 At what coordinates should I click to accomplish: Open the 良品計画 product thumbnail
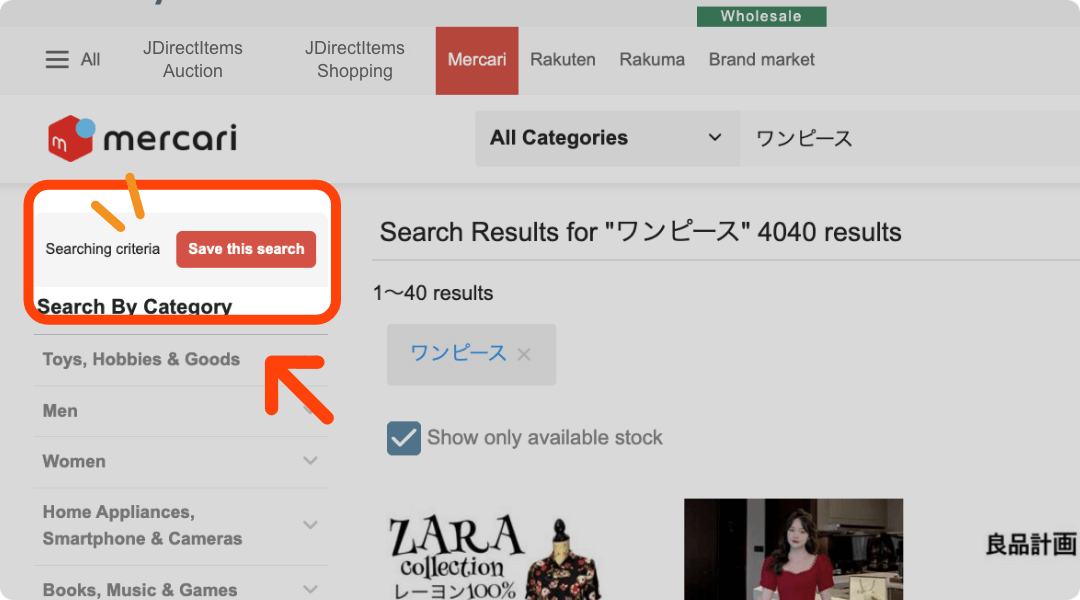(x=1030, y=544)
